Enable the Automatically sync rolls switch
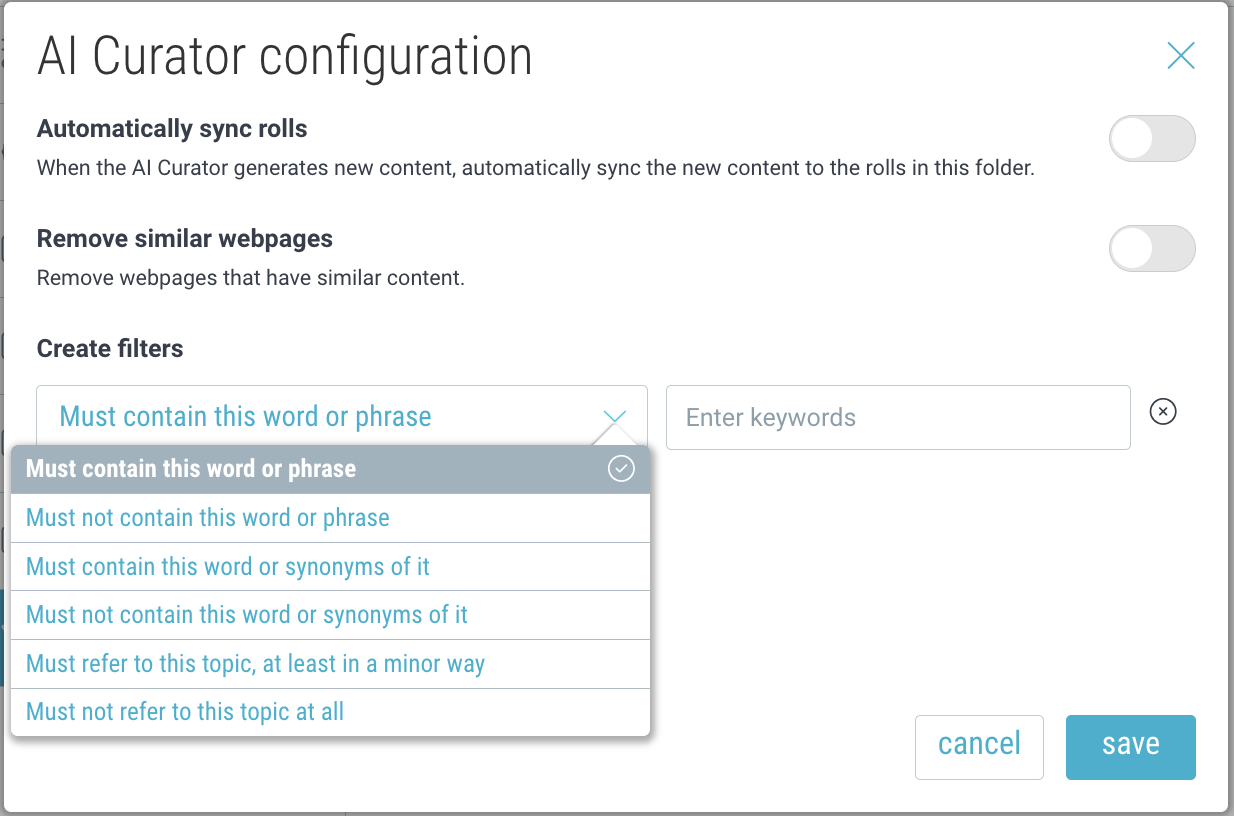Screen dimensions: 1234x816 1152,139
